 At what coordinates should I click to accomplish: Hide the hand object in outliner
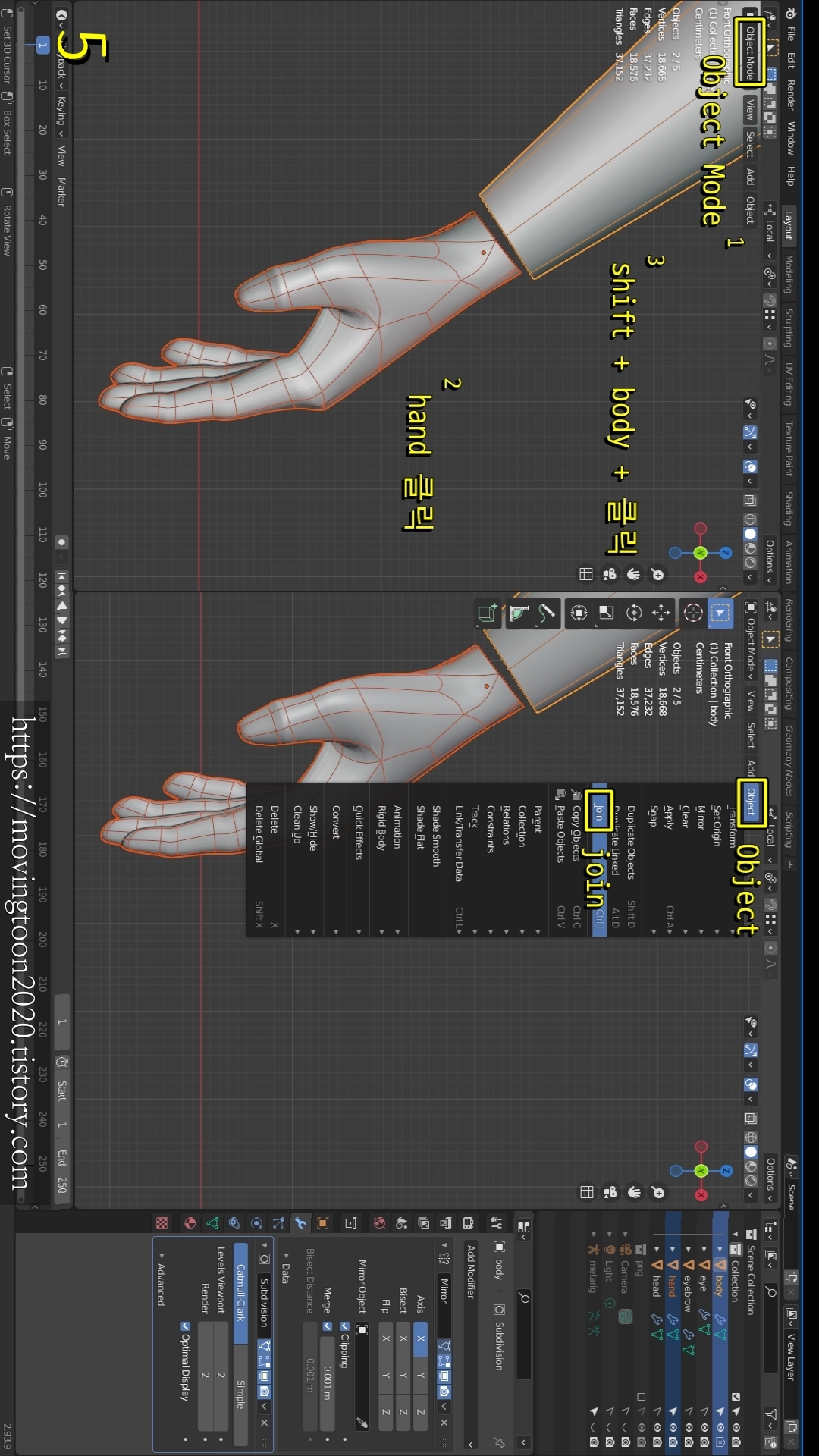[673, 1426]
